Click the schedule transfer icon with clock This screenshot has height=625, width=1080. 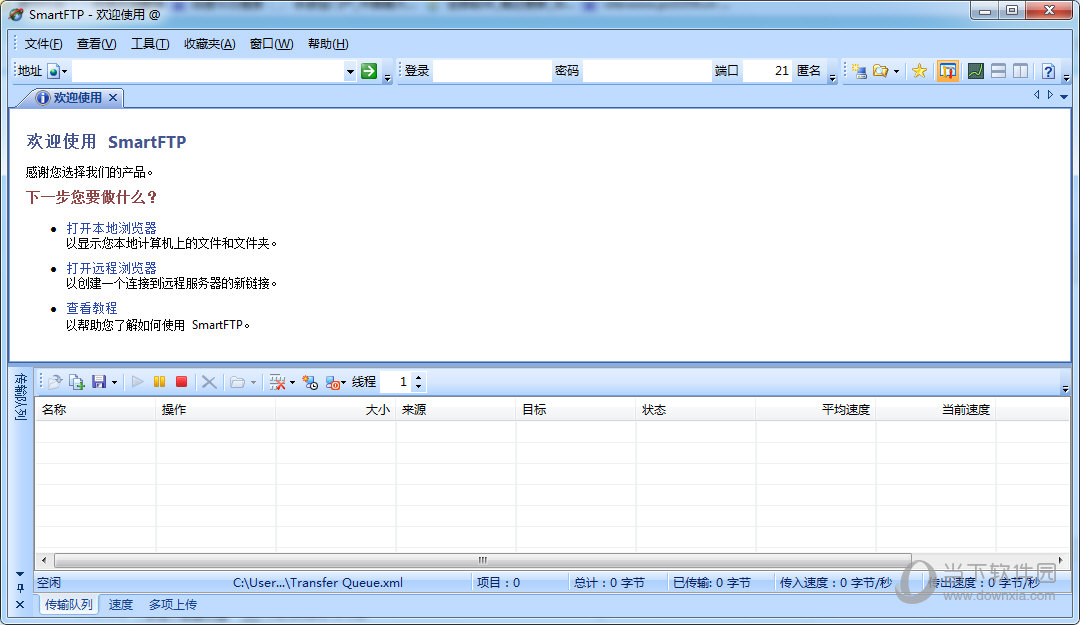click(310, 382)
